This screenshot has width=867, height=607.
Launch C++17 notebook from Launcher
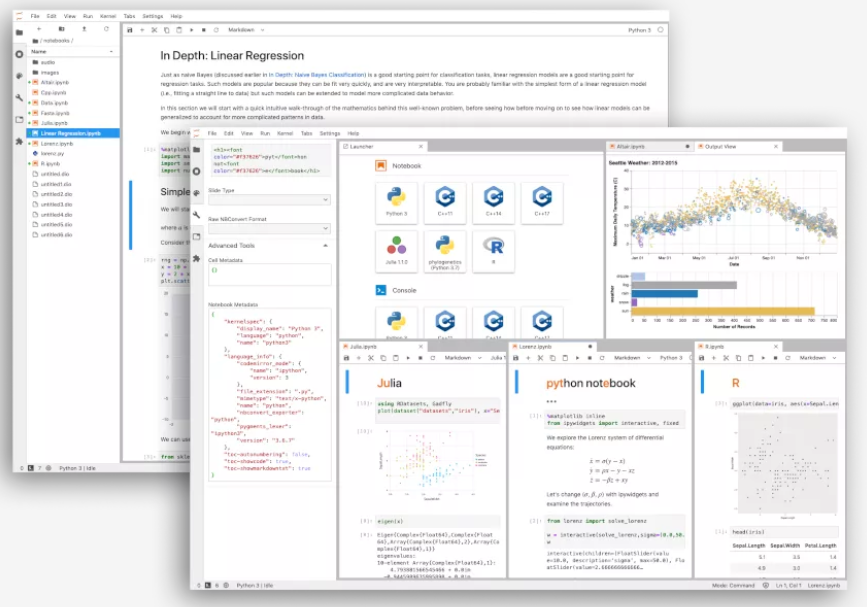[x=542, y=202]
